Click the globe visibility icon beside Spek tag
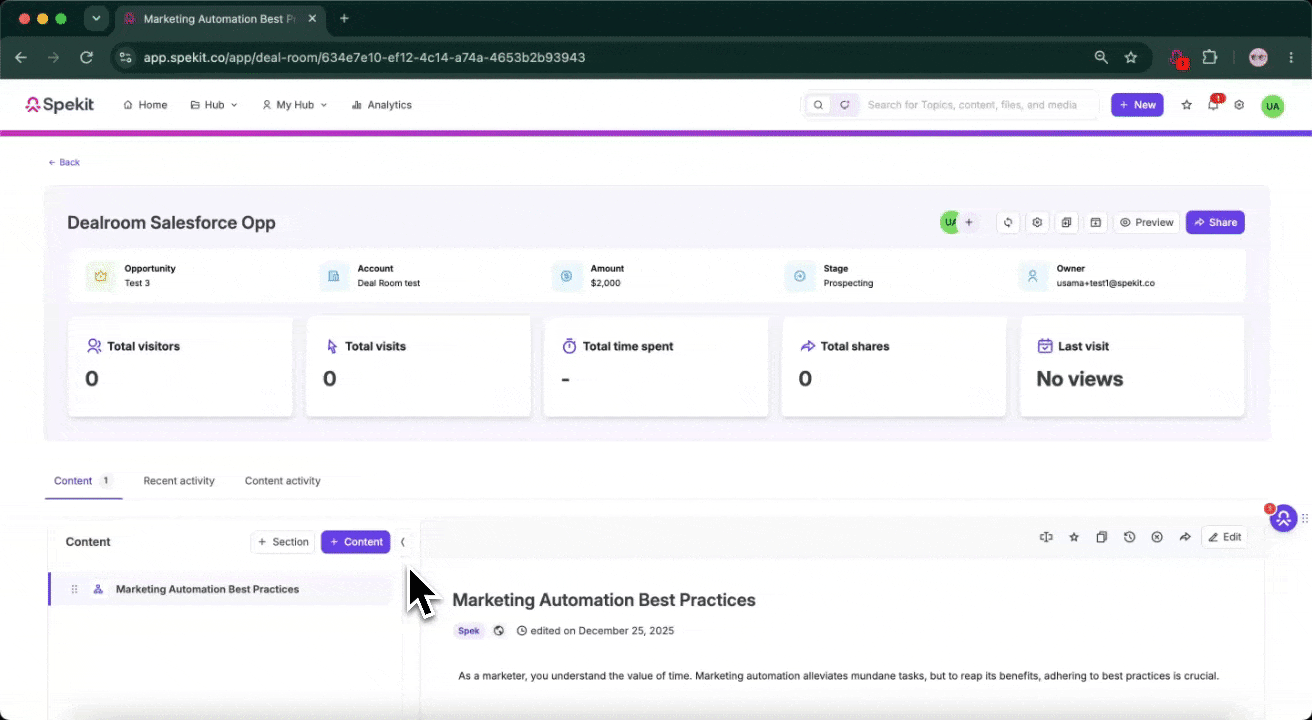Screen dimensions: 1312x720 point(499,631)
